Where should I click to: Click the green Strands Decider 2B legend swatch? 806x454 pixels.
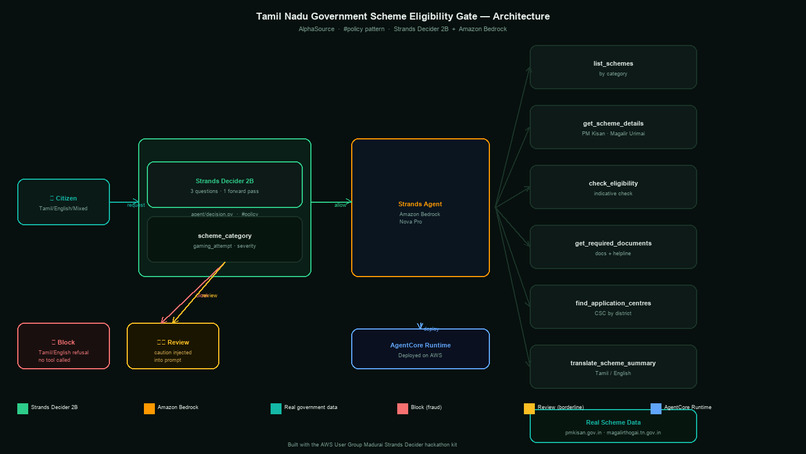click(x=23, y=408)
